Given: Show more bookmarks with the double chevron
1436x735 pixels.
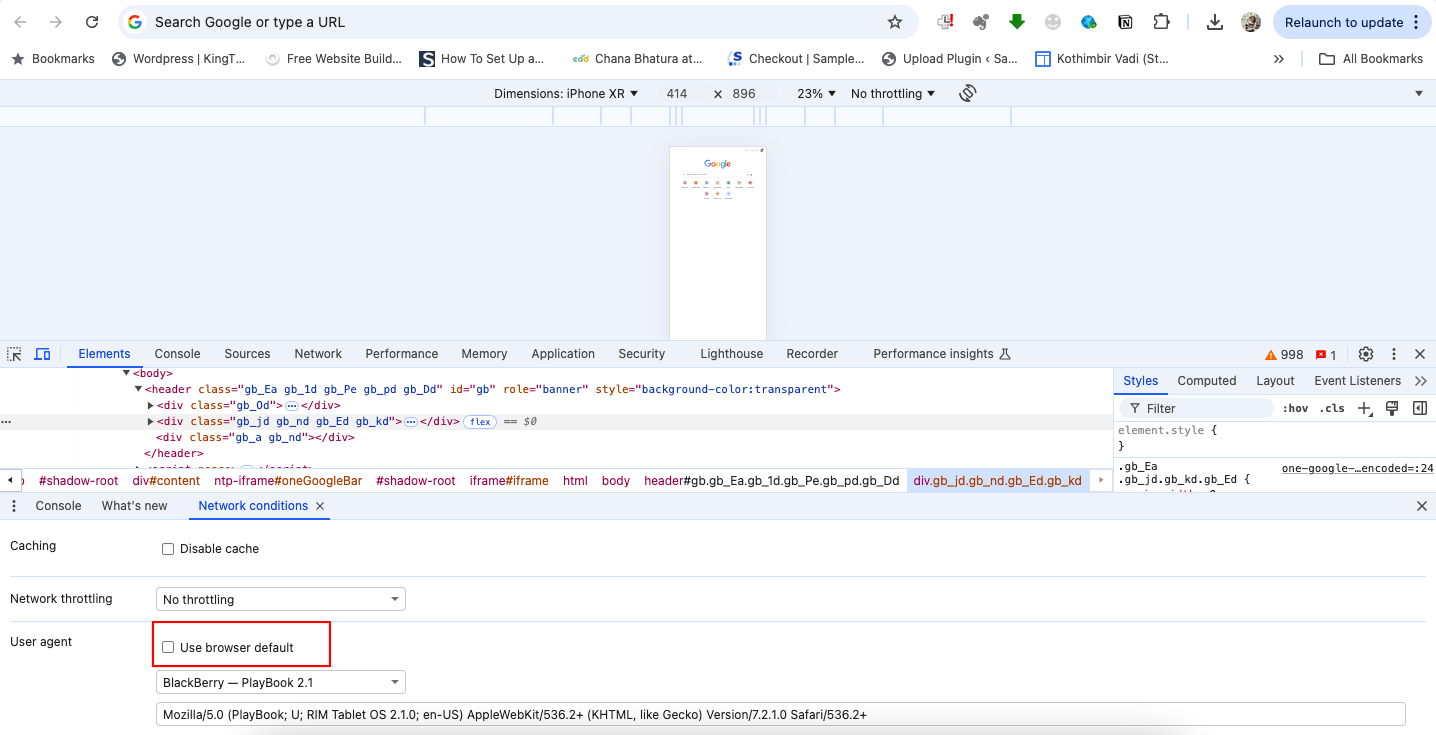Looking at the screenshot, I should pyautogui.click(x=1278, y=59).
